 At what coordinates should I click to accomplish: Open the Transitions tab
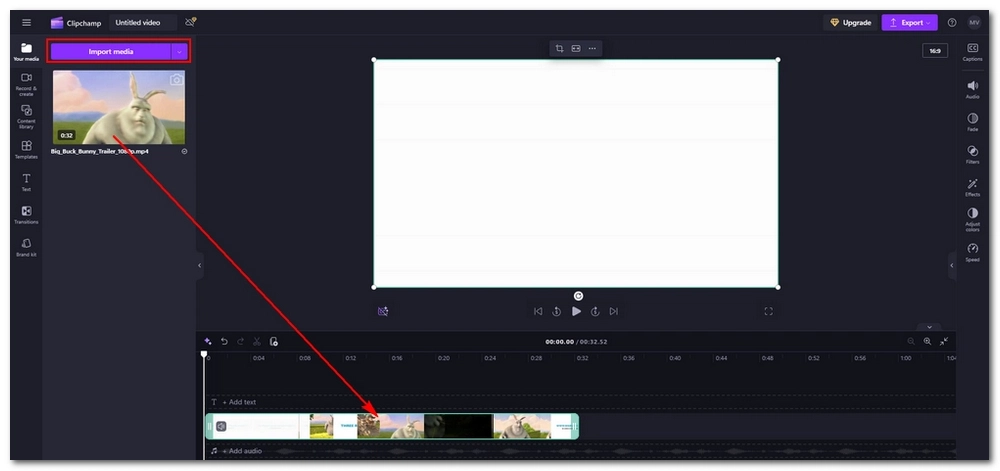[26, 215]
